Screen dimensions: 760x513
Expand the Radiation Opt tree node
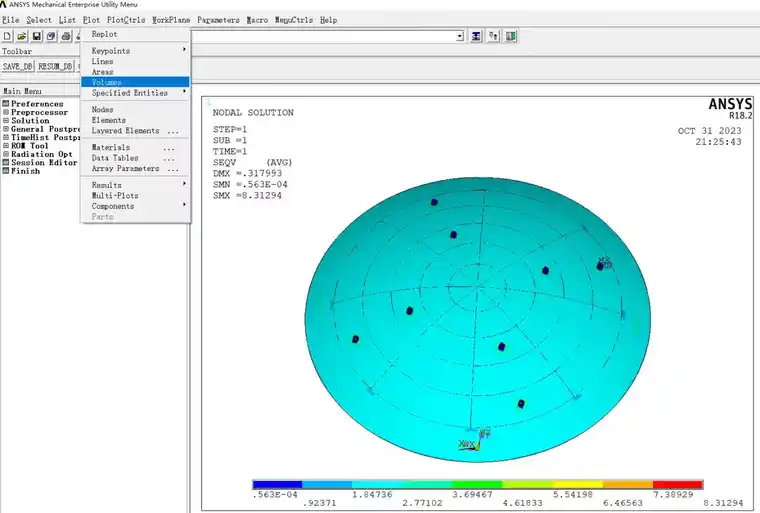(6, 154)
